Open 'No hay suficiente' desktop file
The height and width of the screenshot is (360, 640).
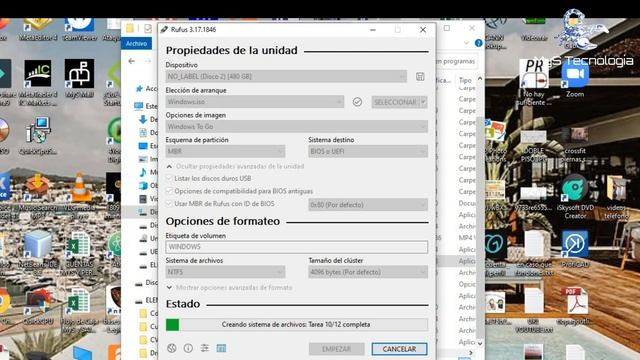click(534, 83)
